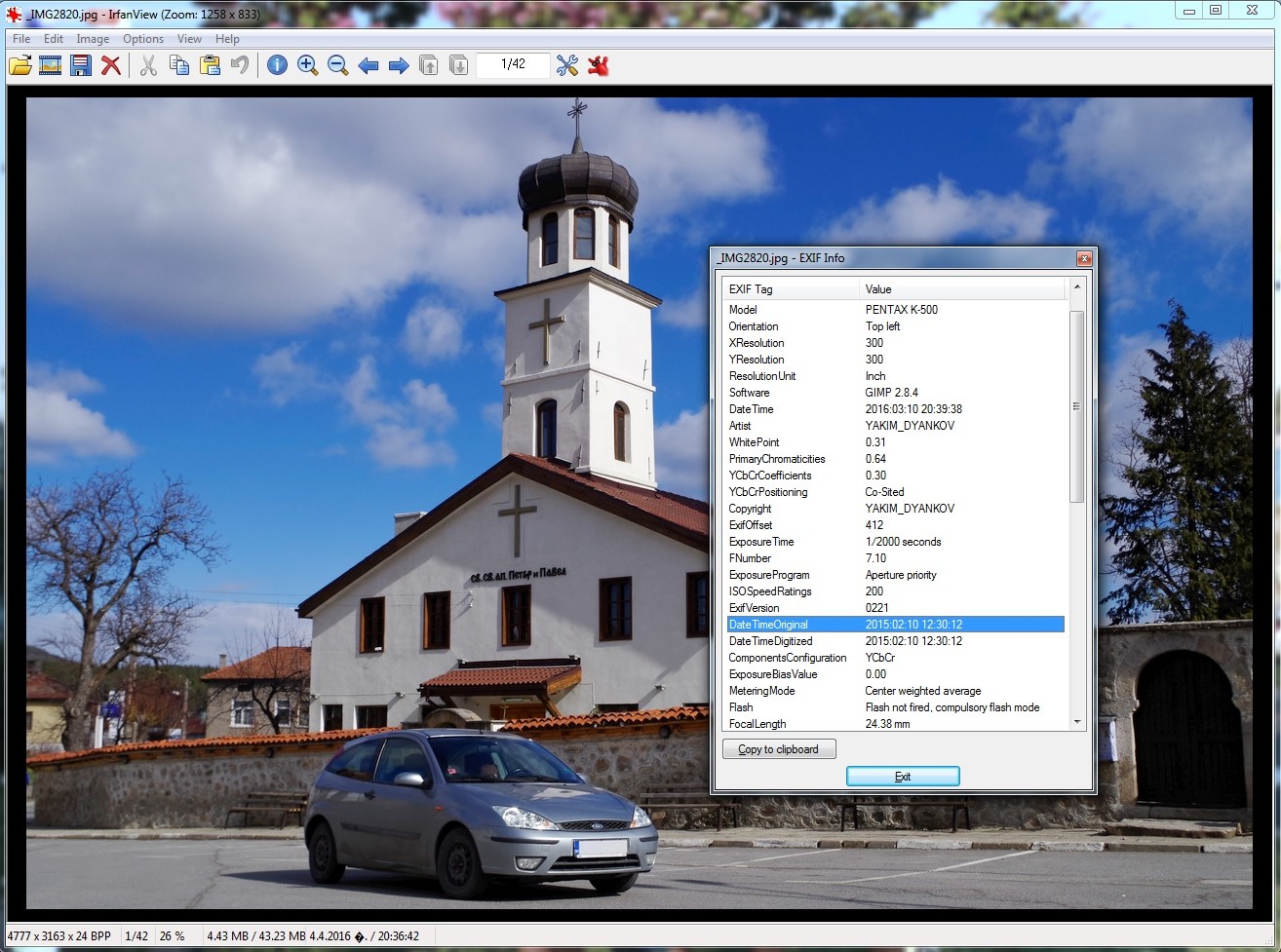Go to next image with right arrow

point(399,65)
